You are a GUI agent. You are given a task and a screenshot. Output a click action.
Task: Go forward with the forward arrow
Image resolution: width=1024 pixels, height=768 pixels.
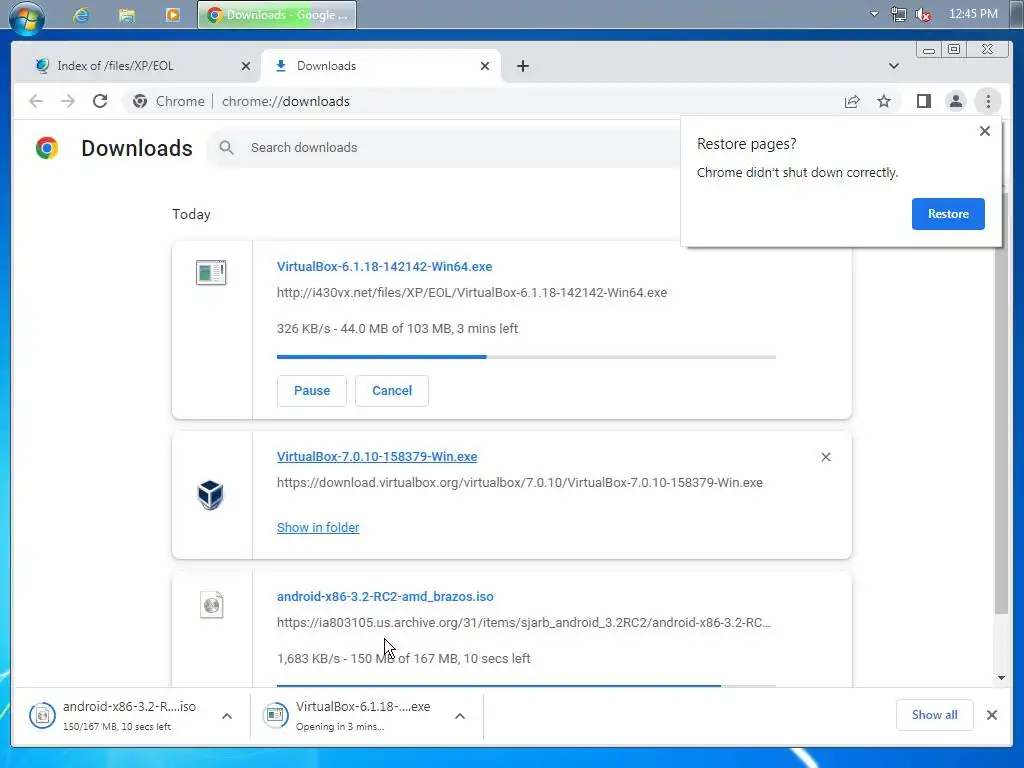tap(68, 101)
